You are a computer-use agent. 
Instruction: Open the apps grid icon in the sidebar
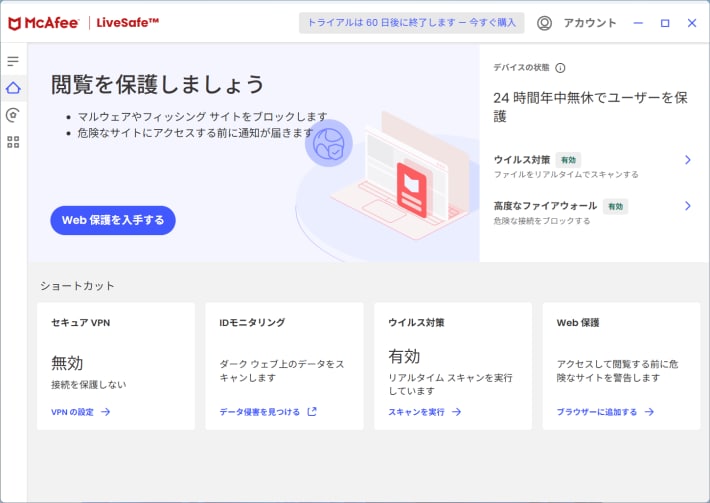[x=13, y=142]
